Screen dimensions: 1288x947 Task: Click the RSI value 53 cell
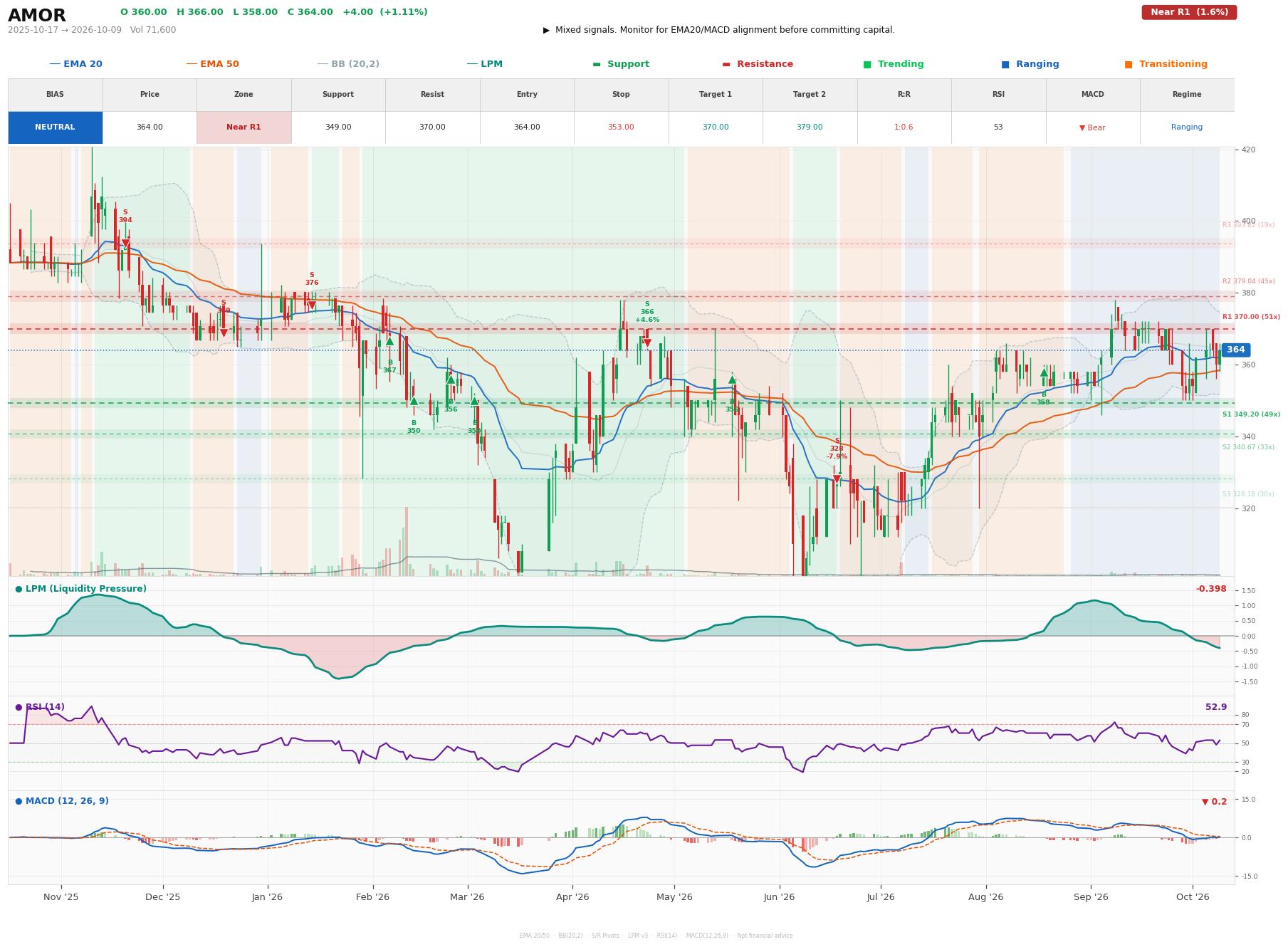tap(998, 127)
